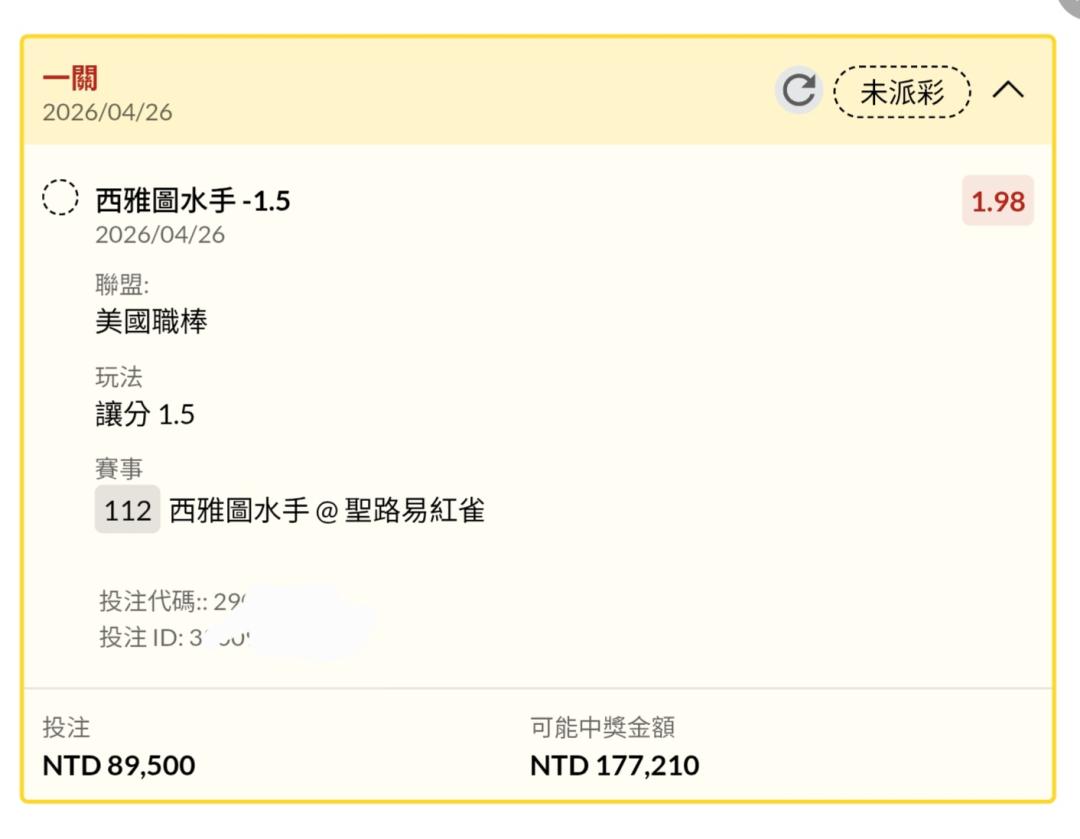This screenshot has width=1080, height=839.
Task: Click the 未派彩 status badge
Action: (902, 92)
